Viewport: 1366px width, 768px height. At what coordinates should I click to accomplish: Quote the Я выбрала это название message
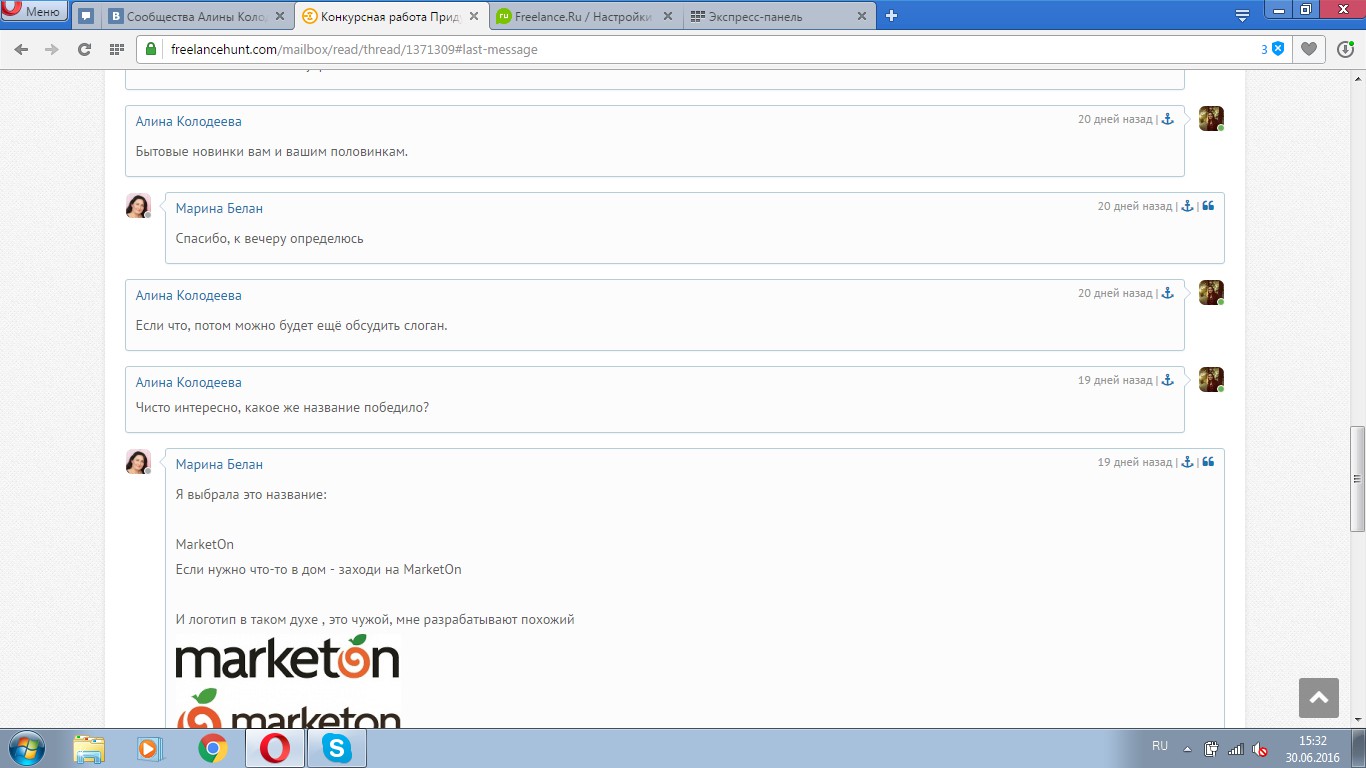click(1208, 462)
